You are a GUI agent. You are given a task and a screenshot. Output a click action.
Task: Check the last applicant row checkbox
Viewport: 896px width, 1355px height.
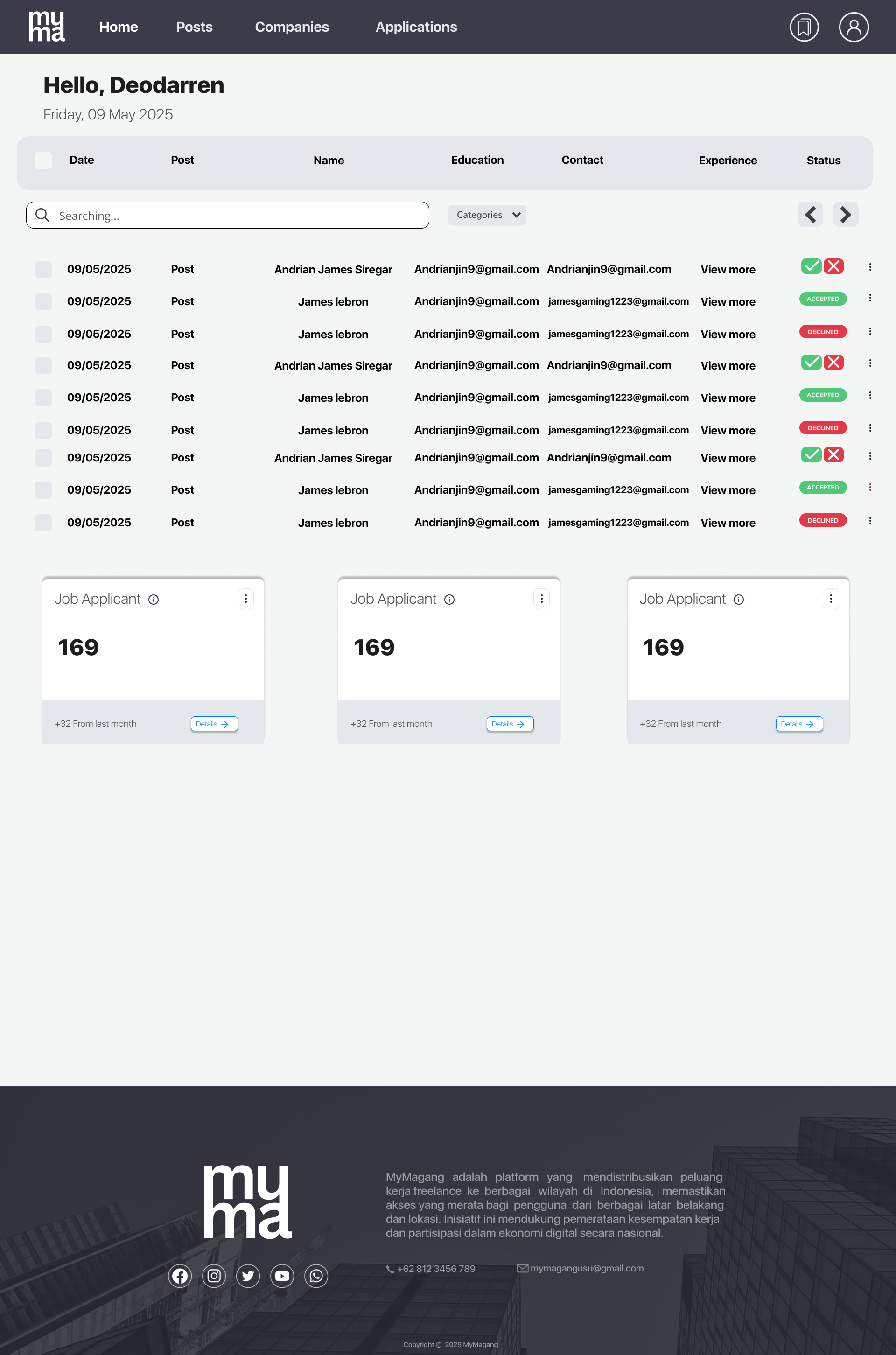43,522
